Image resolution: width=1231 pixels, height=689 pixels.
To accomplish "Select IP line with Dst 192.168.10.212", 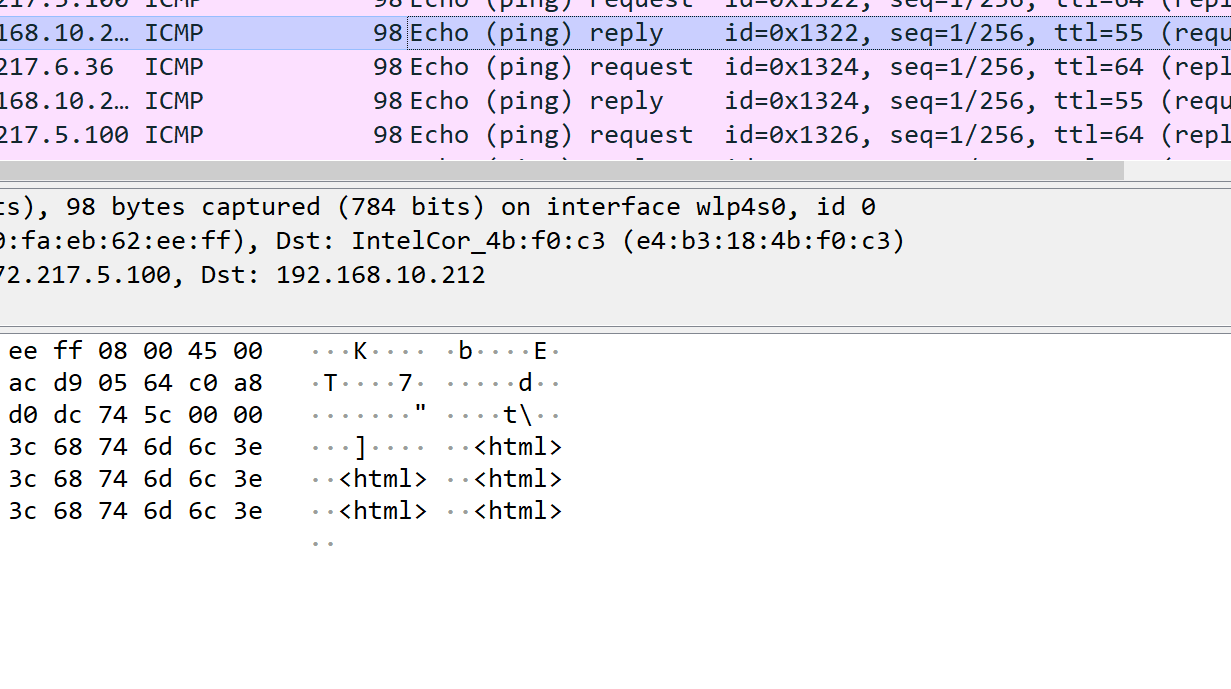I will 240,275.
